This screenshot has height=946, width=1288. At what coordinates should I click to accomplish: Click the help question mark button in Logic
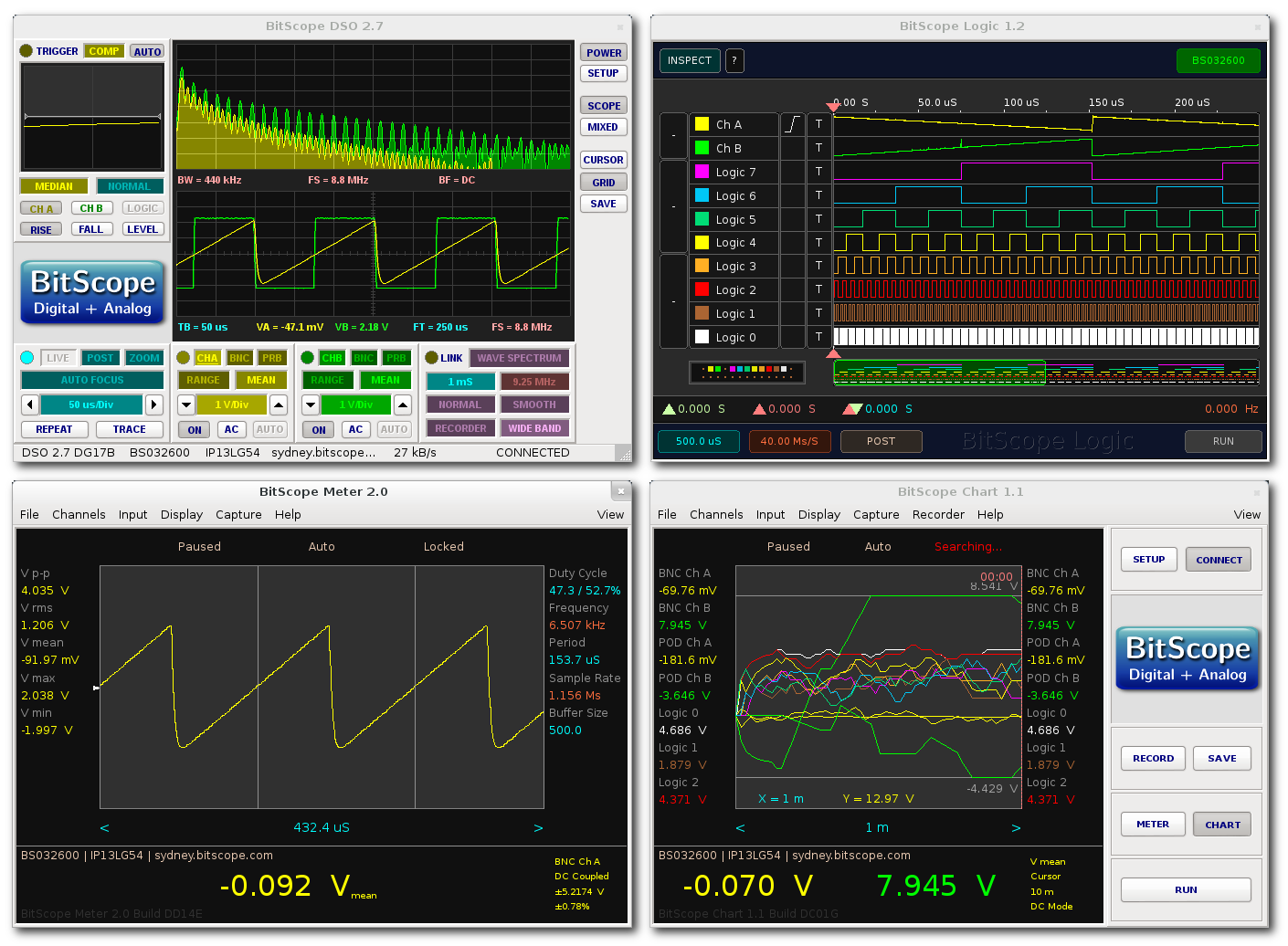tap(734, 61)
